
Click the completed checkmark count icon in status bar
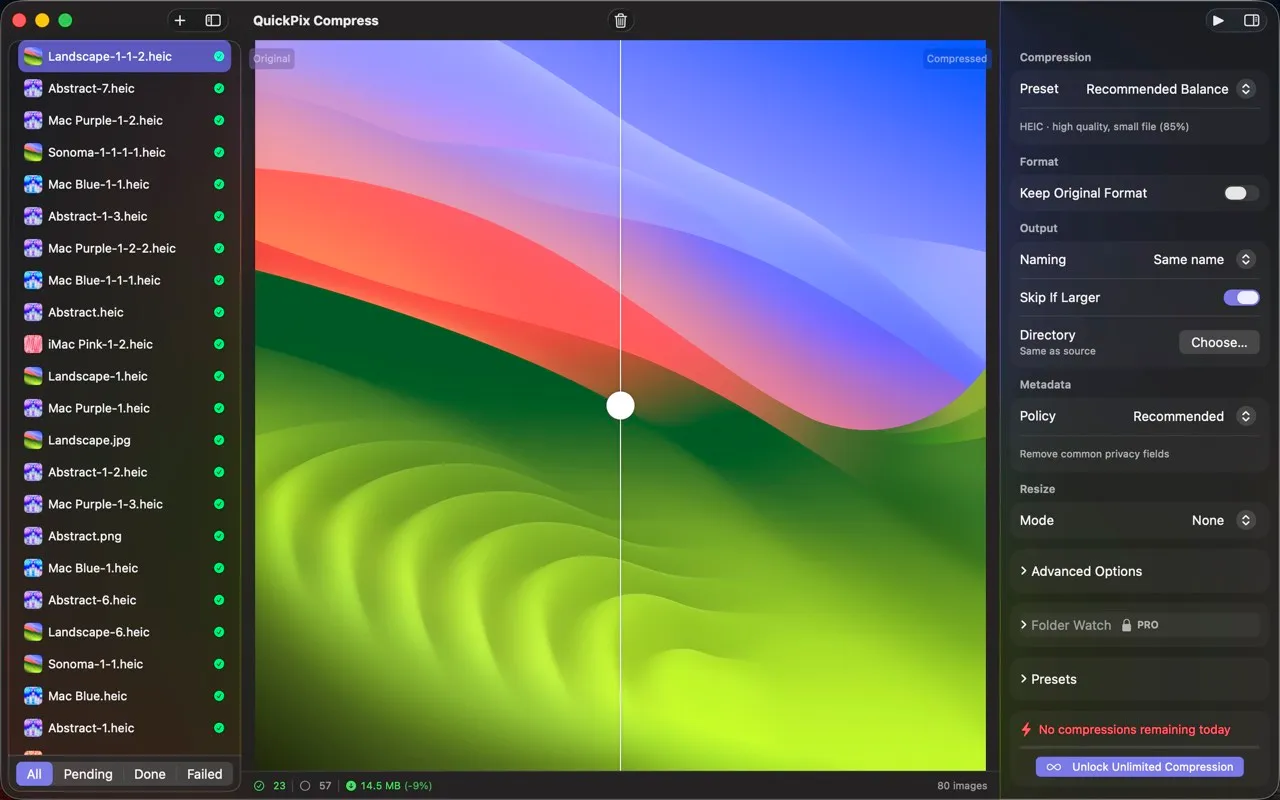click(x=260, y=786)
